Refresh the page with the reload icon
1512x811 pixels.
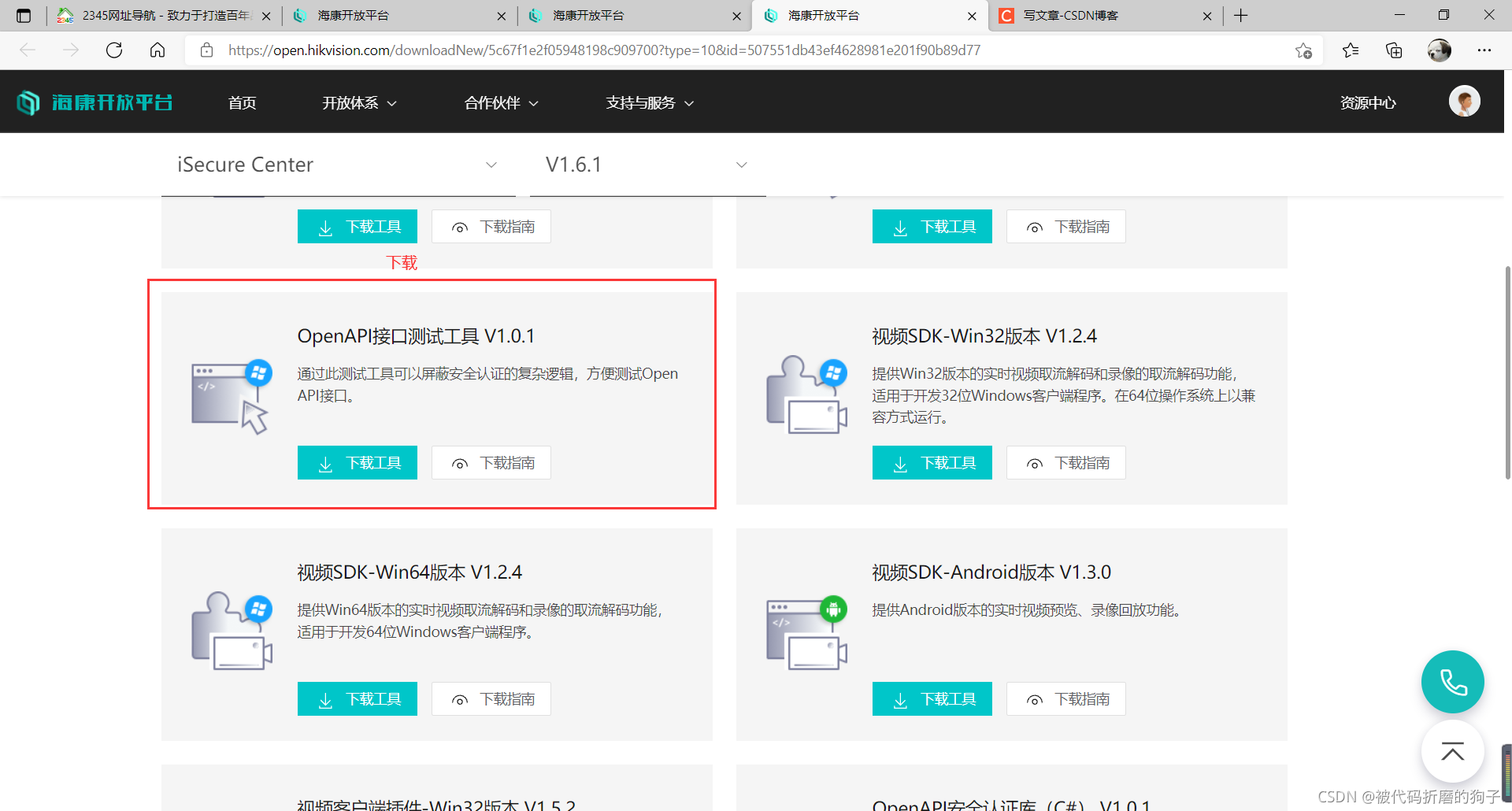click(114, 50)
